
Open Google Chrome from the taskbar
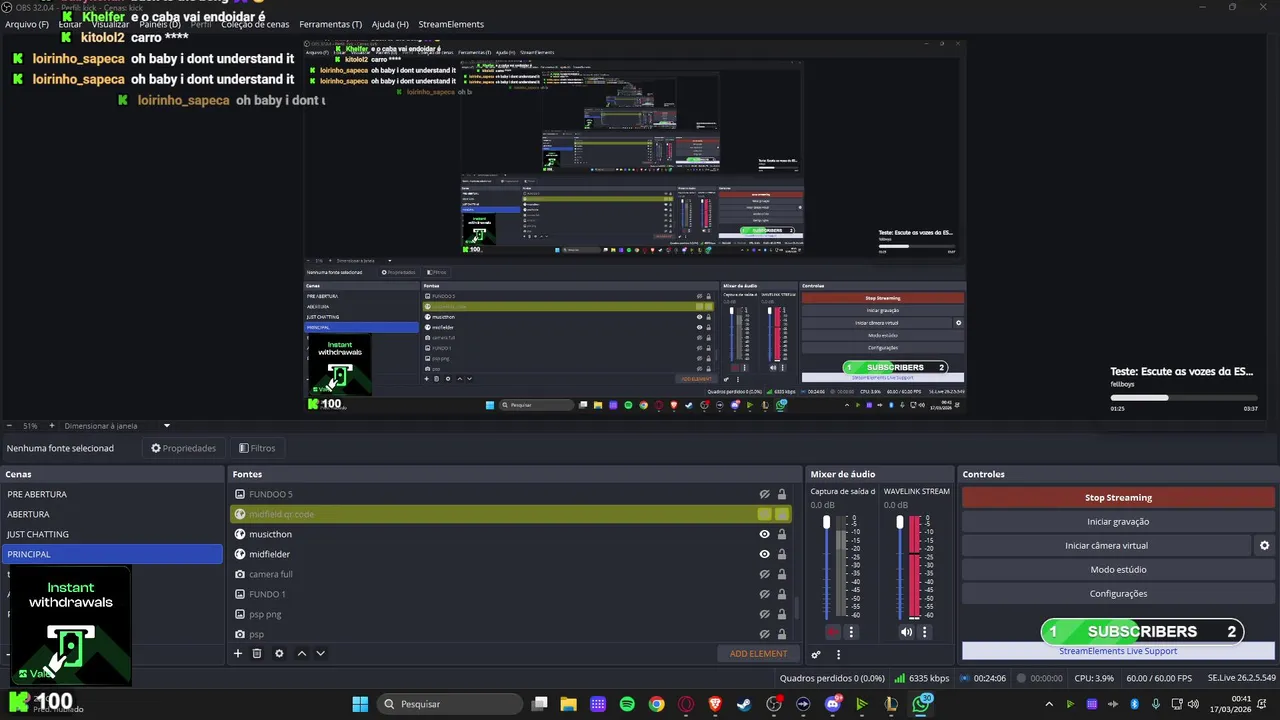656,704
